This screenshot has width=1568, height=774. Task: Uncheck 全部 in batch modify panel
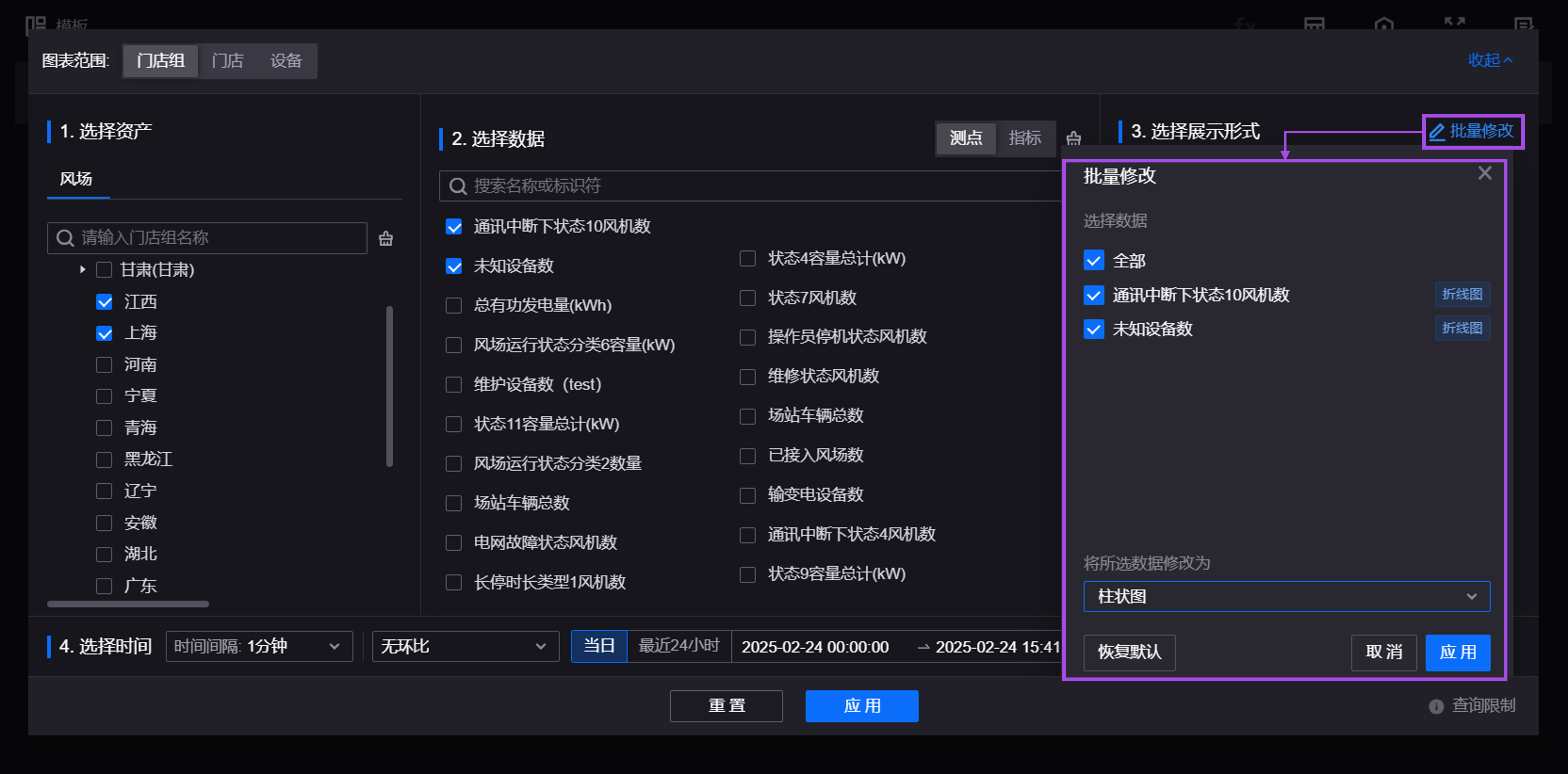tap(1093, 260)
